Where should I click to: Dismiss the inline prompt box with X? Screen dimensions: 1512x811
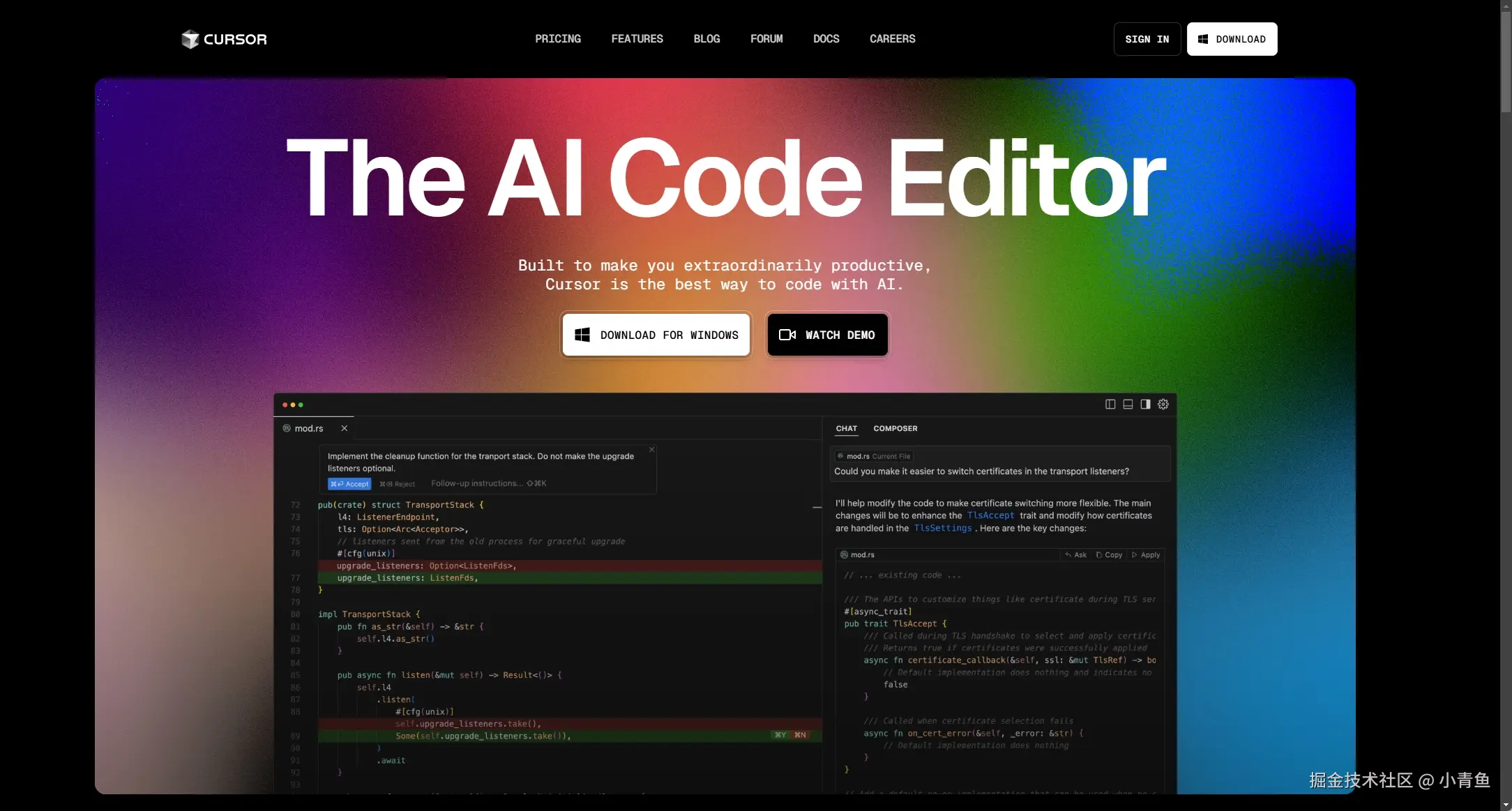(x=652, y=450)
